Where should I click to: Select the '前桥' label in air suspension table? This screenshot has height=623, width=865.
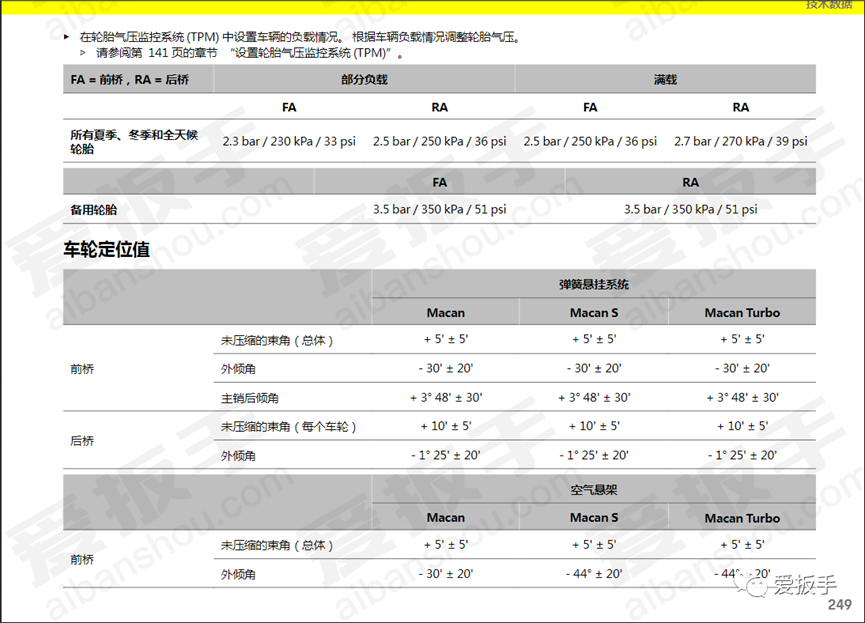coord(82,560)
